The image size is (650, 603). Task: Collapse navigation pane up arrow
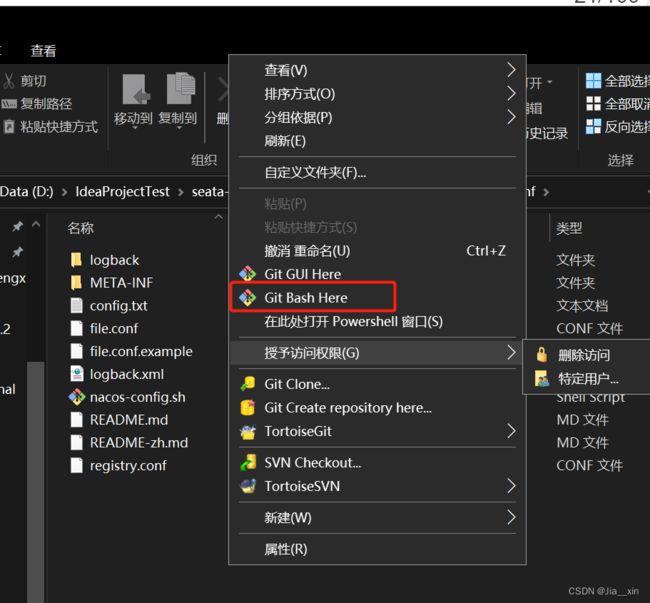(36, 225)
